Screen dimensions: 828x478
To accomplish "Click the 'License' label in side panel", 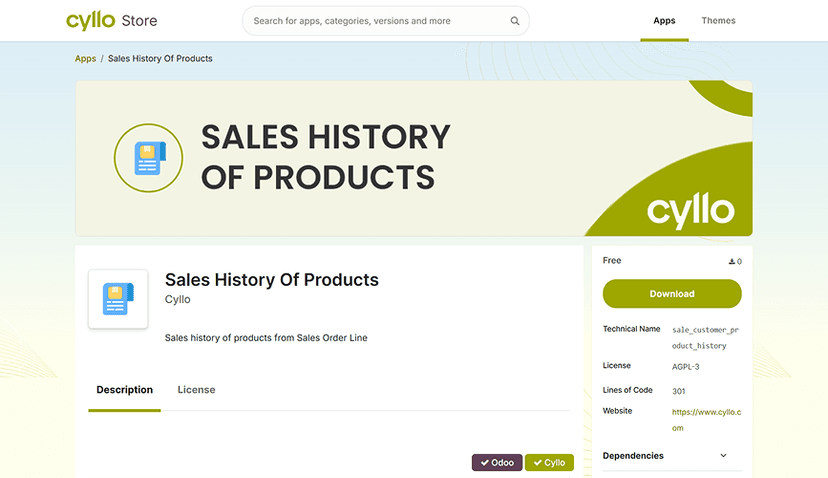I will [617, 365].
